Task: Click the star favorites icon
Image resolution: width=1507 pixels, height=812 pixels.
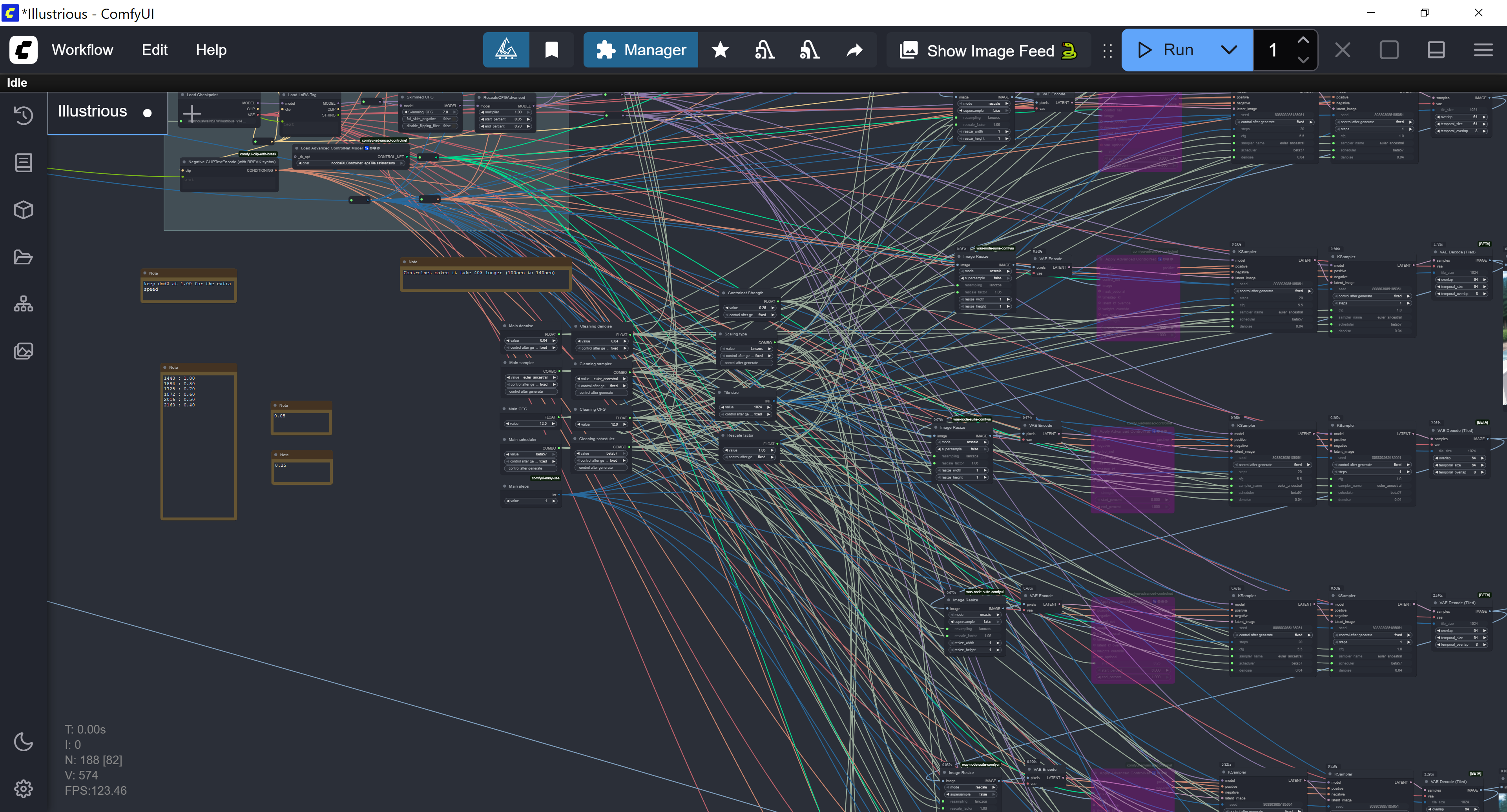Action: point(720,50)
